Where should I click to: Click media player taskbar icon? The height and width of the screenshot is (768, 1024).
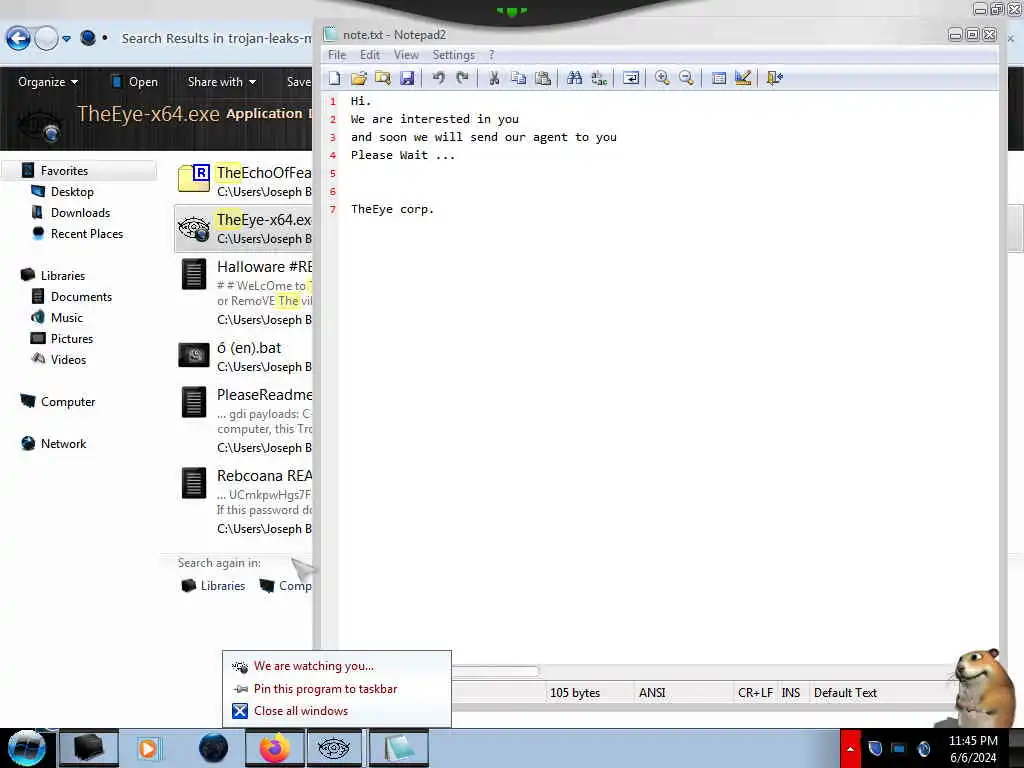click(x=148, y=748)
